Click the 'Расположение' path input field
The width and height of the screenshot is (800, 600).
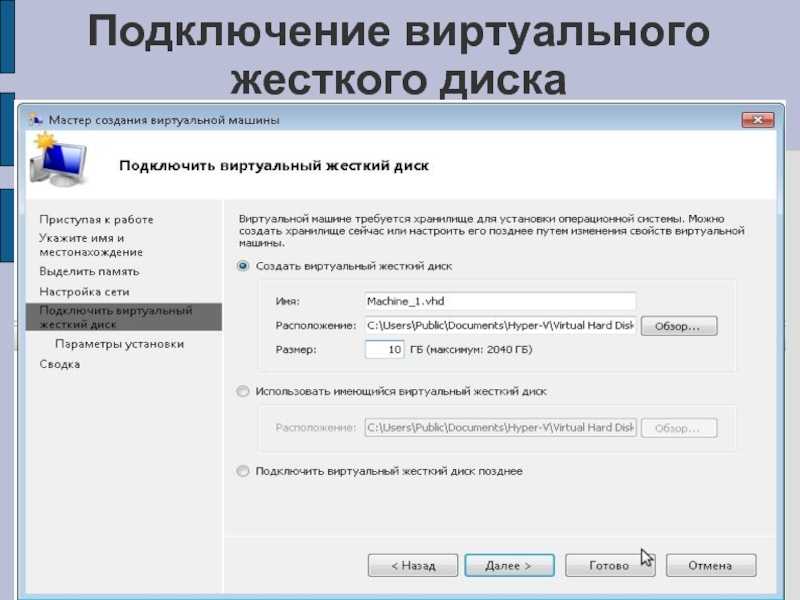[x=497, y=325]
